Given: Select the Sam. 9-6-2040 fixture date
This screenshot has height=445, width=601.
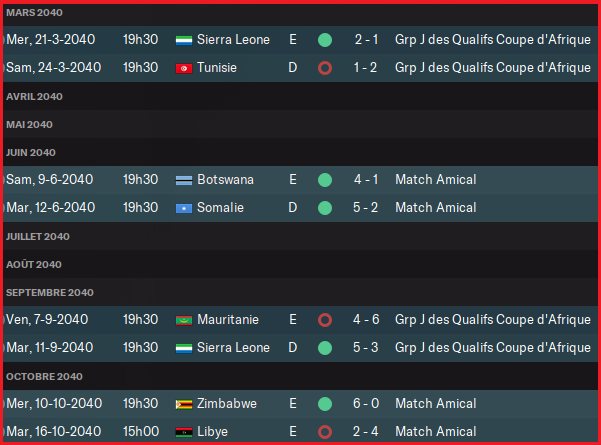Looking at the screenshot, I should click(50, 180).
